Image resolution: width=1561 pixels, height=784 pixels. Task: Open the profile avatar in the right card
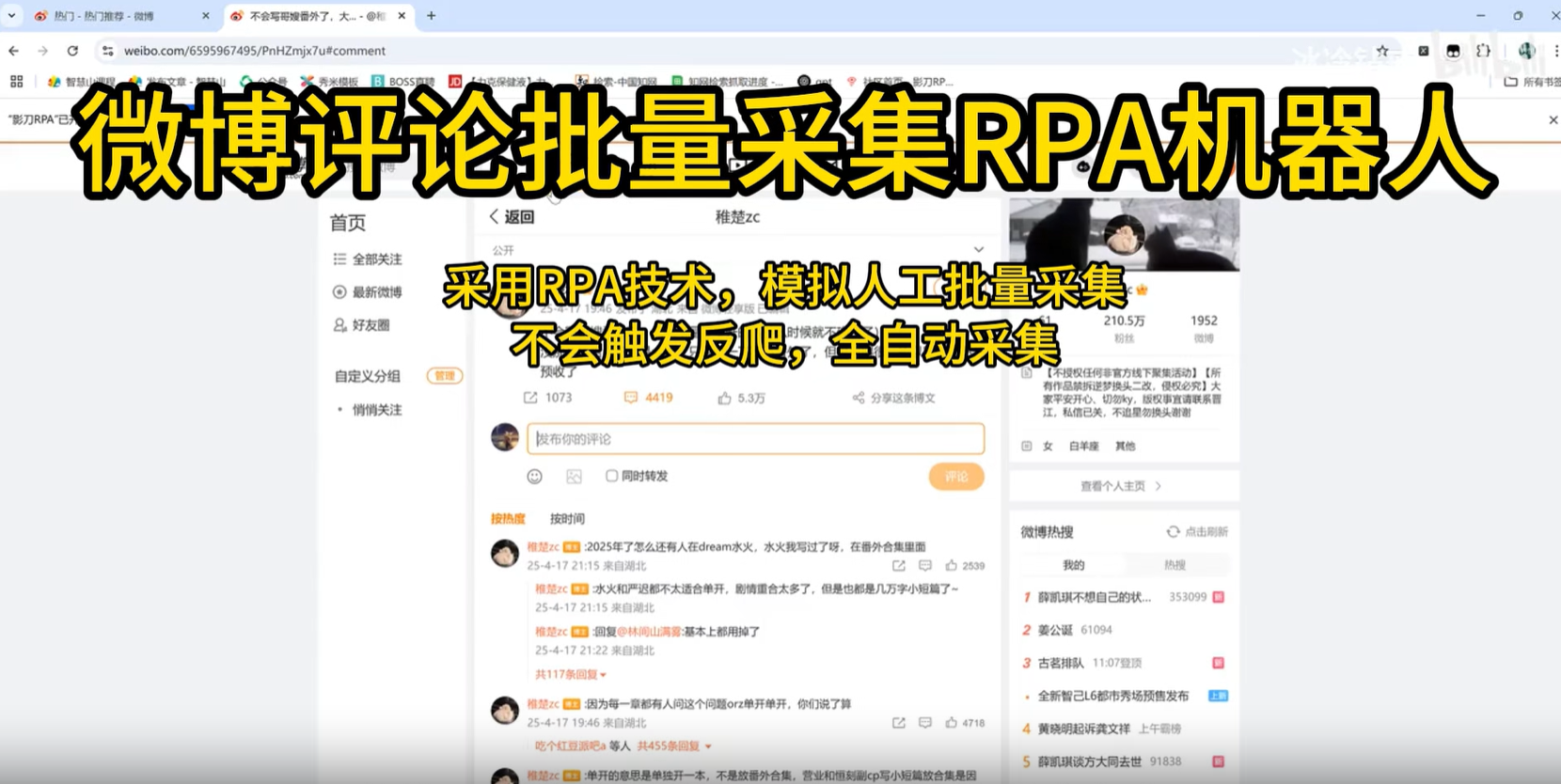[1124, 236]
